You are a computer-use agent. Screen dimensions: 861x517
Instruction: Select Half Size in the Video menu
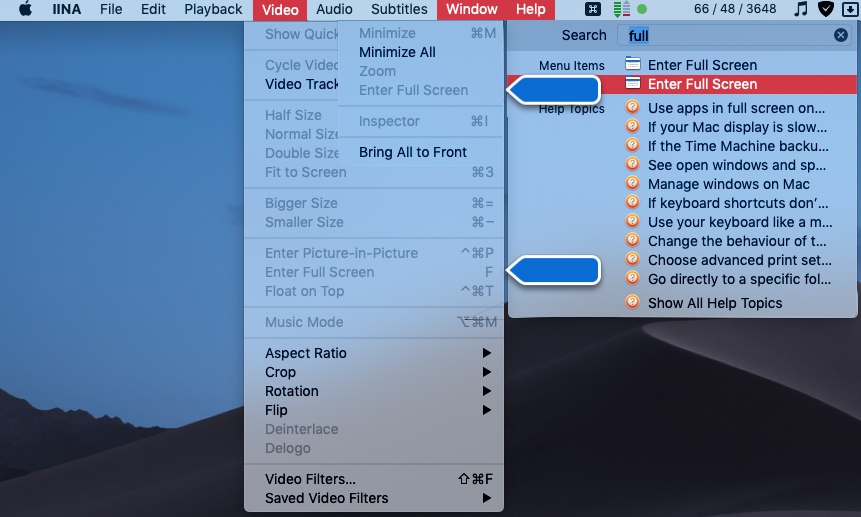292,115
